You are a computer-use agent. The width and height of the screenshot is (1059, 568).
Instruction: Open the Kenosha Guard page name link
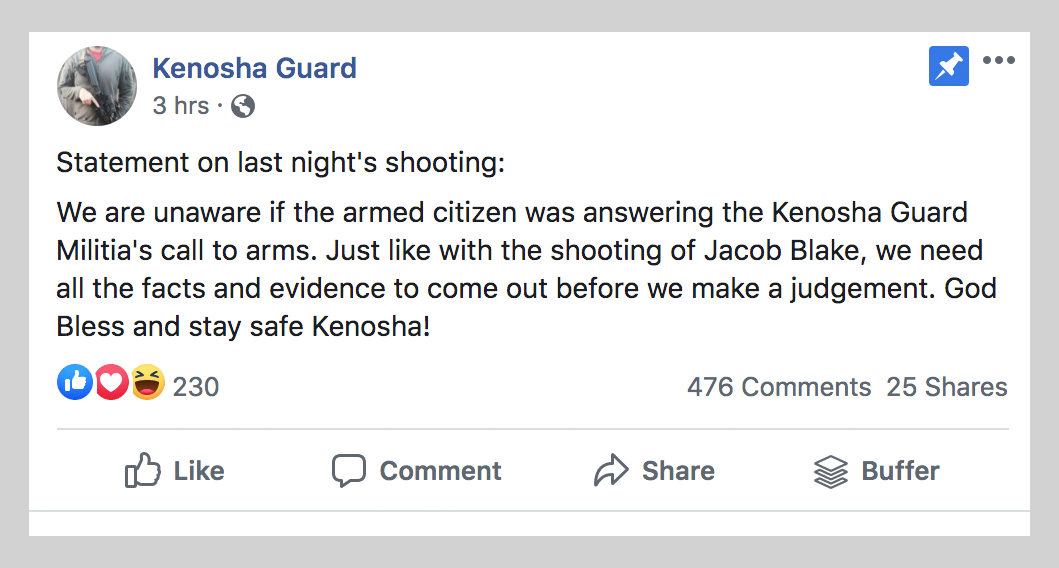pyautogui.click(x=254, y=68)
